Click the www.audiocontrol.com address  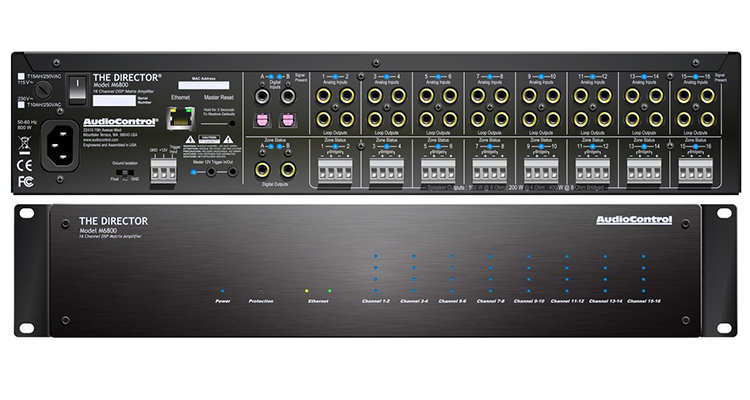(100, 140)
